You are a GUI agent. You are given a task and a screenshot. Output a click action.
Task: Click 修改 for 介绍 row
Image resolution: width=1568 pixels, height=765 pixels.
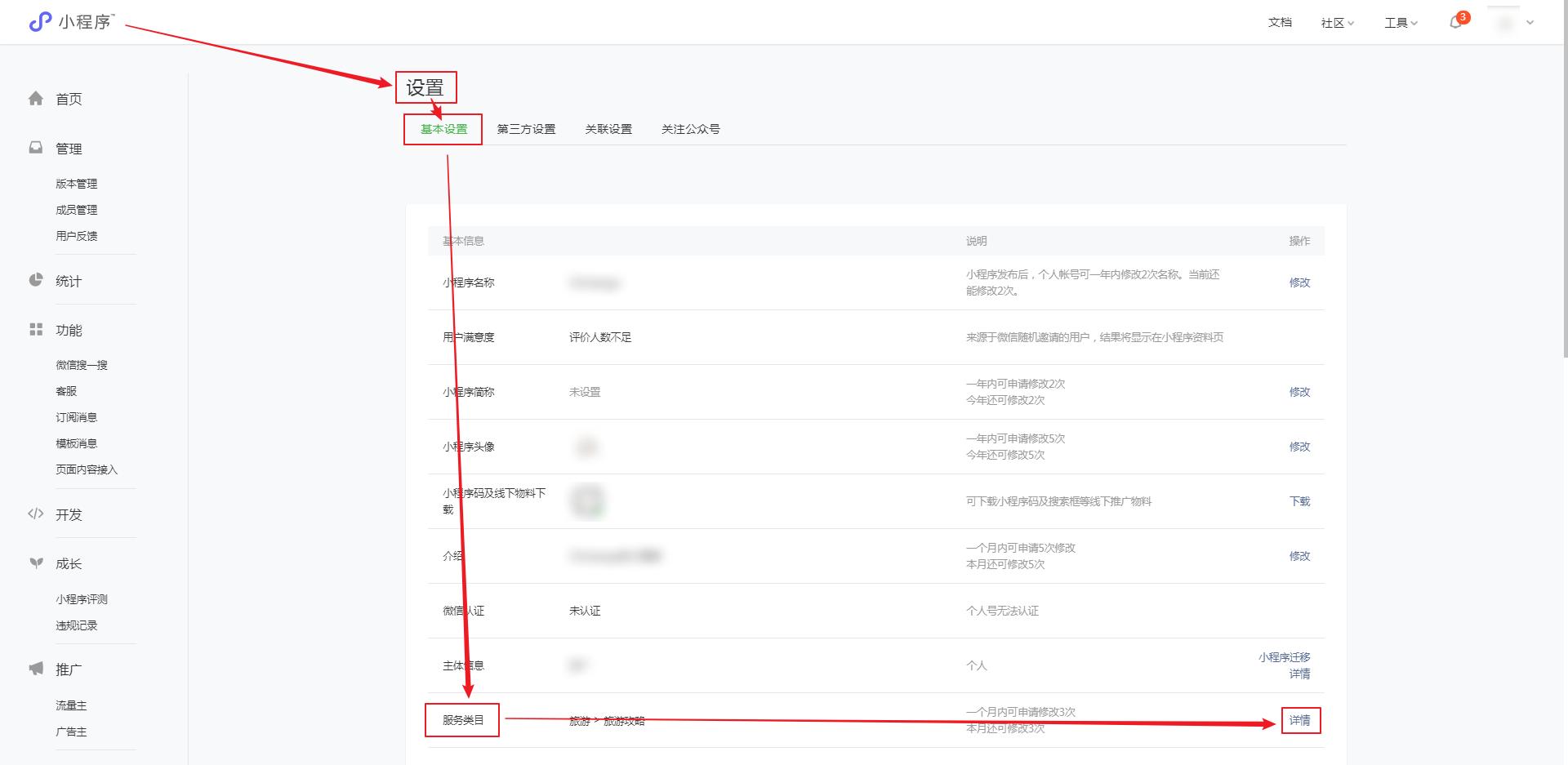(1299, 556)
